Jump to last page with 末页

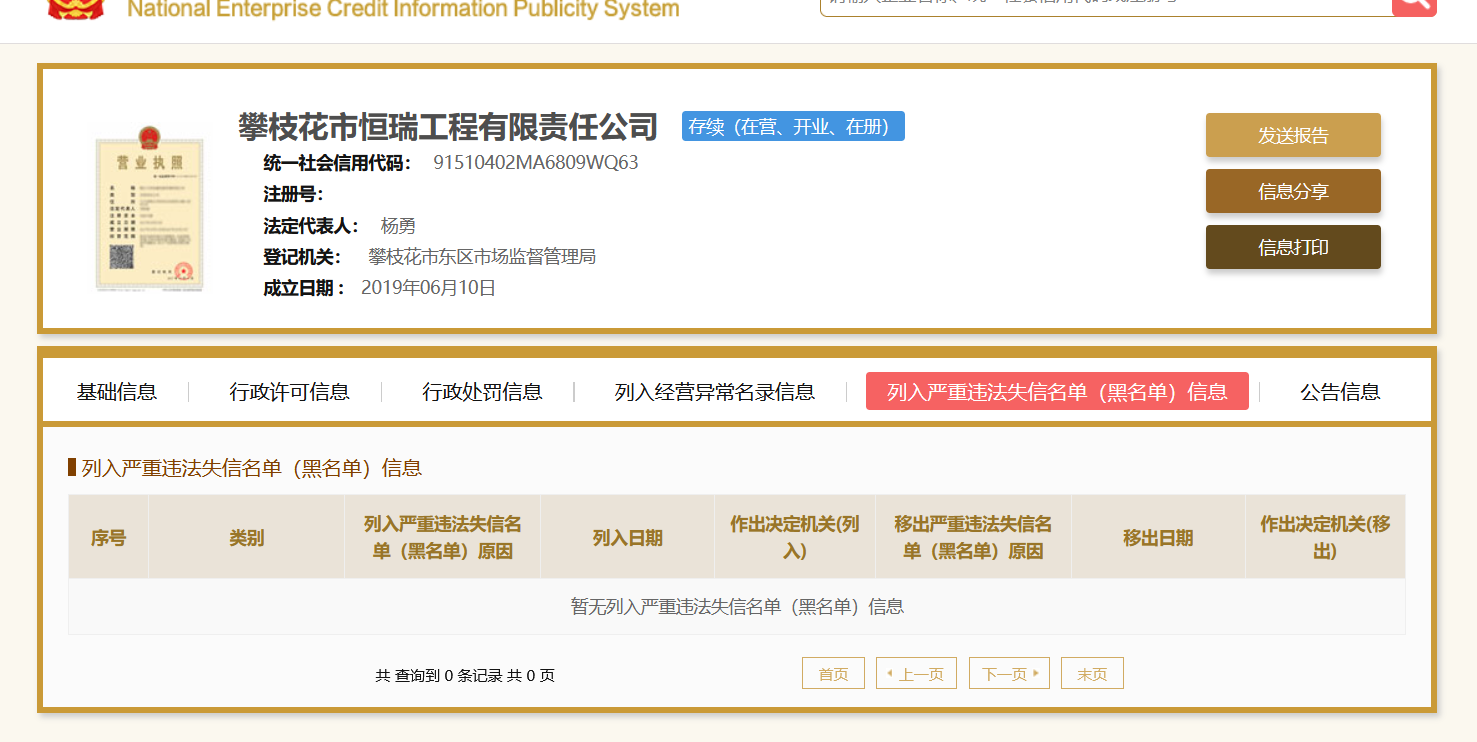(1092, 674)
